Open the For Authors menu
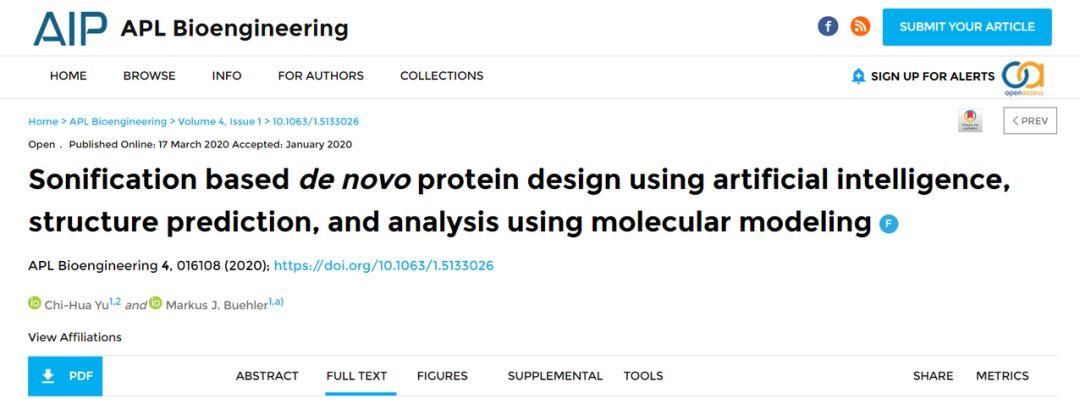 pyautogui.click(x=321, y=76)
